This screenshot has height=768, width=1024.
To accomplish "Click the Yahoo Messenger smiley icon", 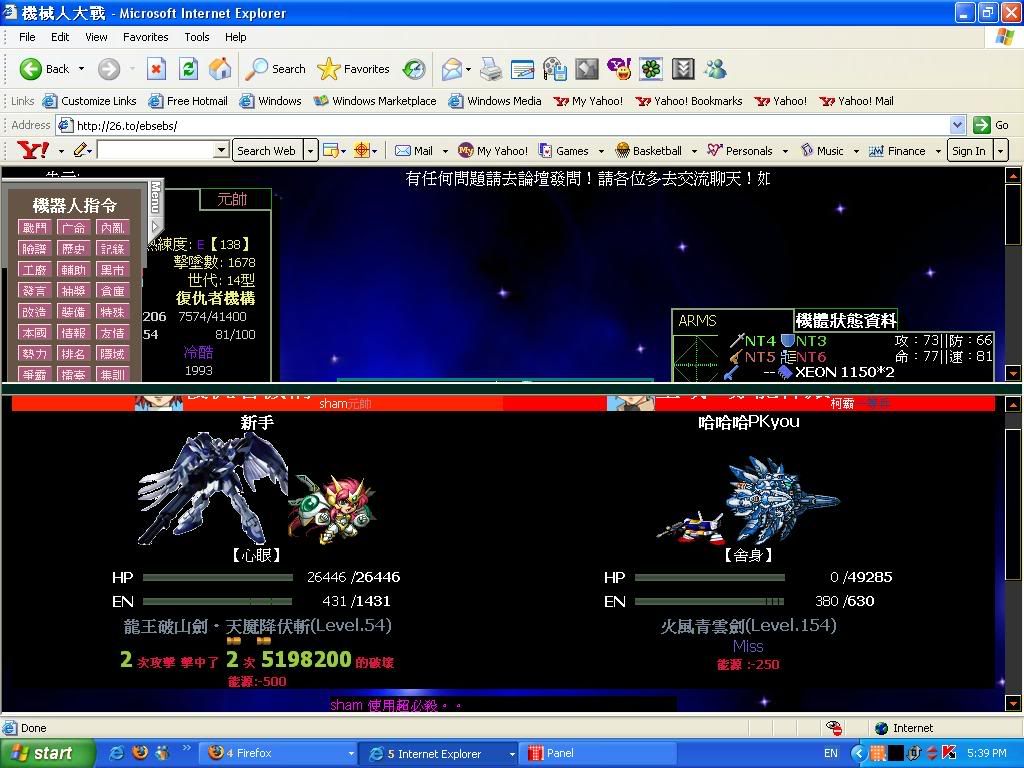I will coord(618,69).
